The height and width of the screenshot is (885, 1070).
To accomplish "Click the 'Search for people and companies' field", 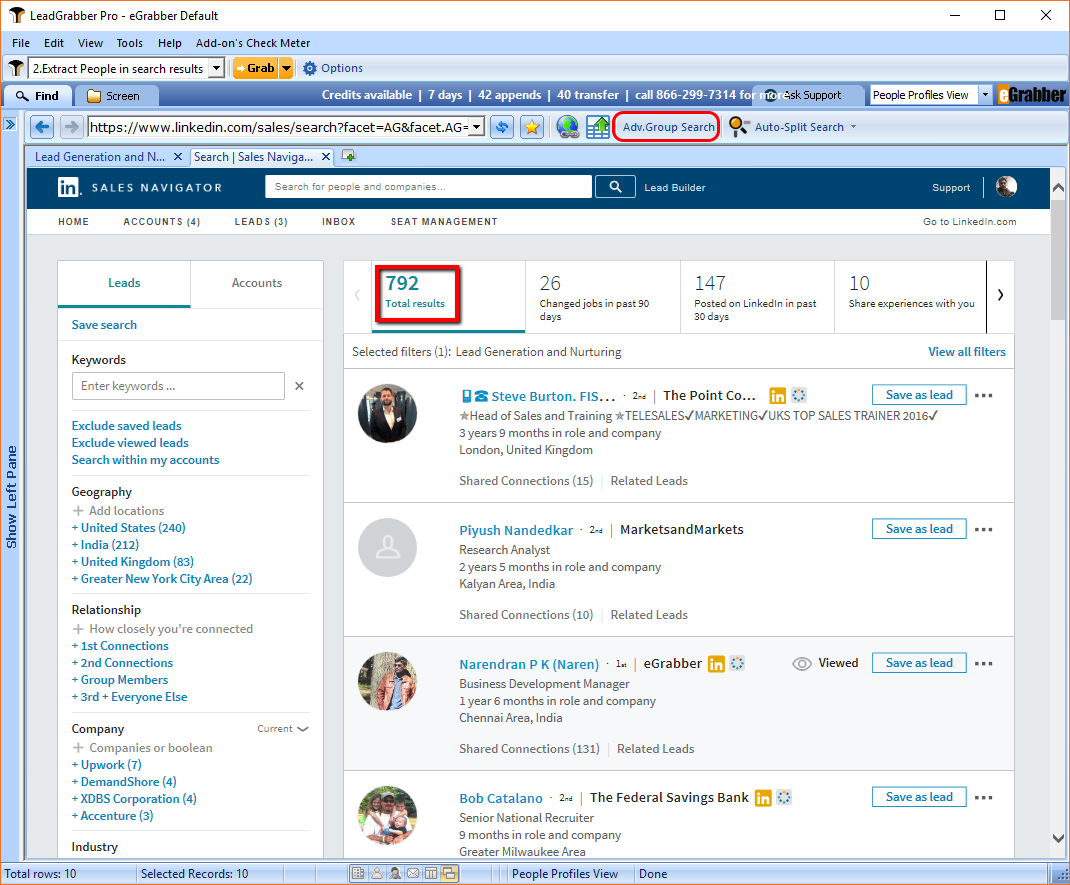I will click(429, 187).
